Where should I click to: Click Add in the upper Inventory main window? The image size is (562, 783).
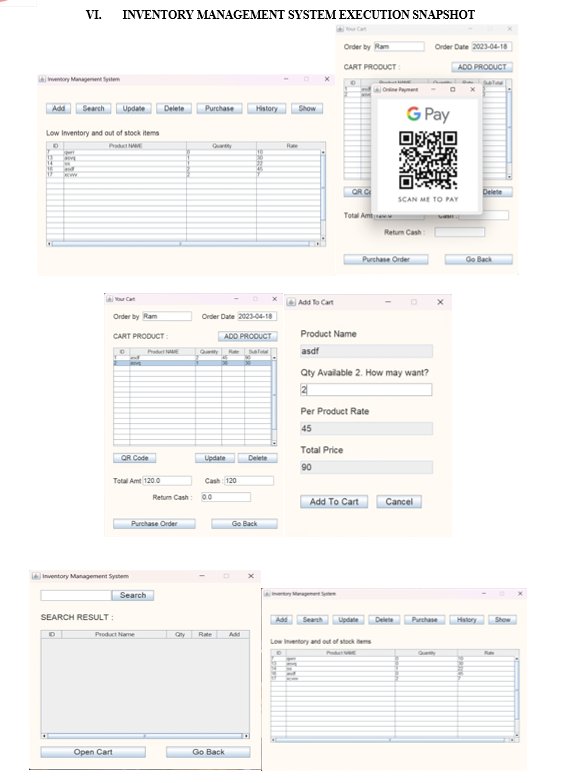click(58, 108)
